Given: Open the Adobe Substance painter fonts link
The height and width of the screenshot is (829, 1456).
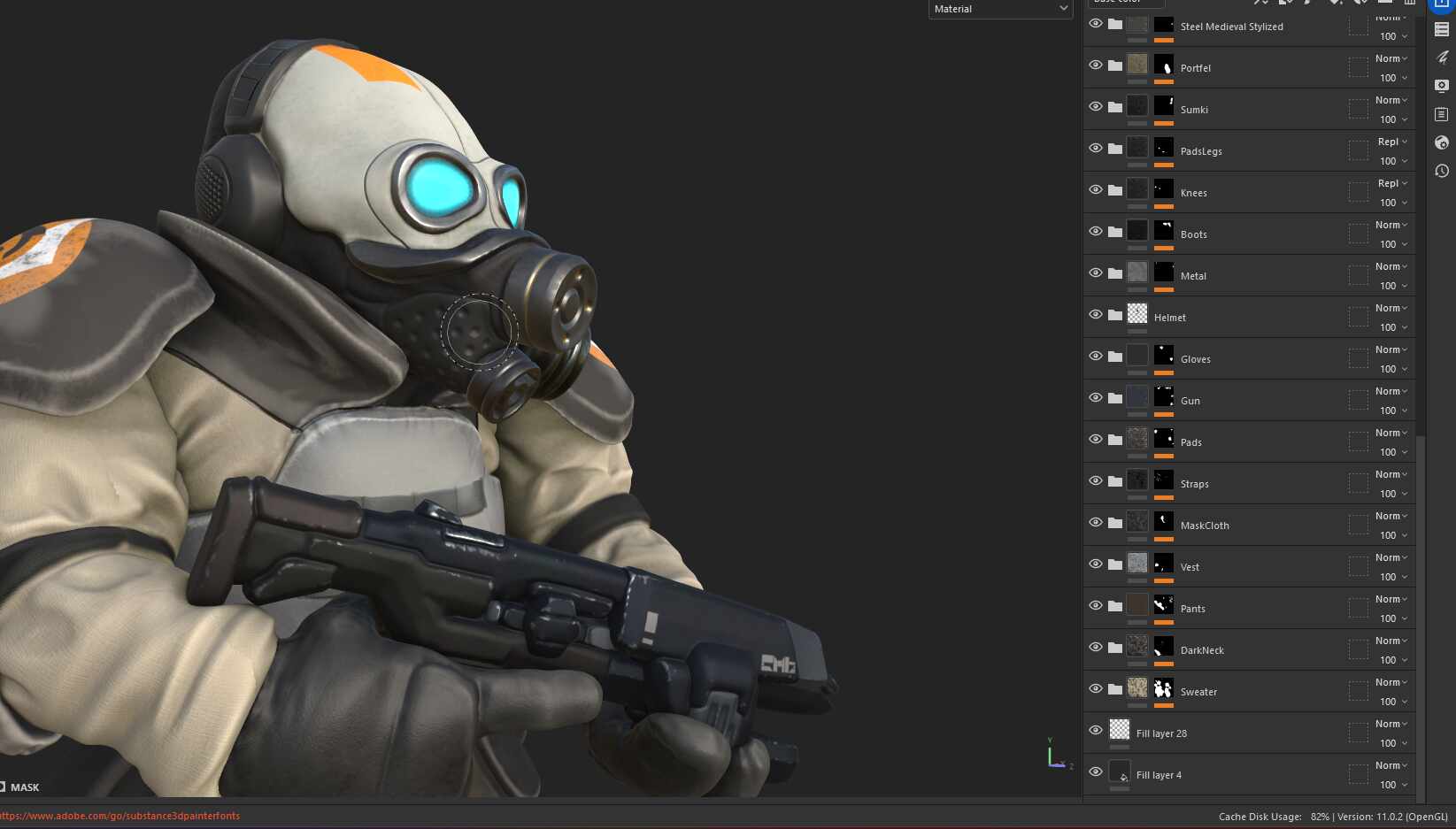Looking at the screenshot, I should [121, 816].
